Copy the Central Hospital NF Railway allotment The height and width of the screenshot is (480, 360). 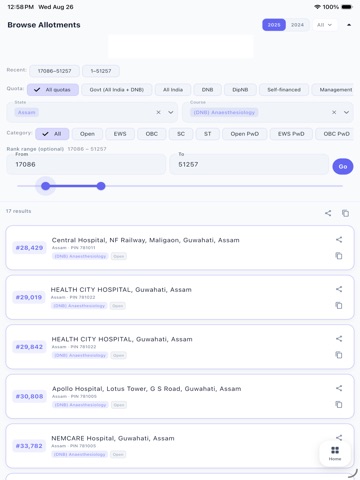point(339,256)
